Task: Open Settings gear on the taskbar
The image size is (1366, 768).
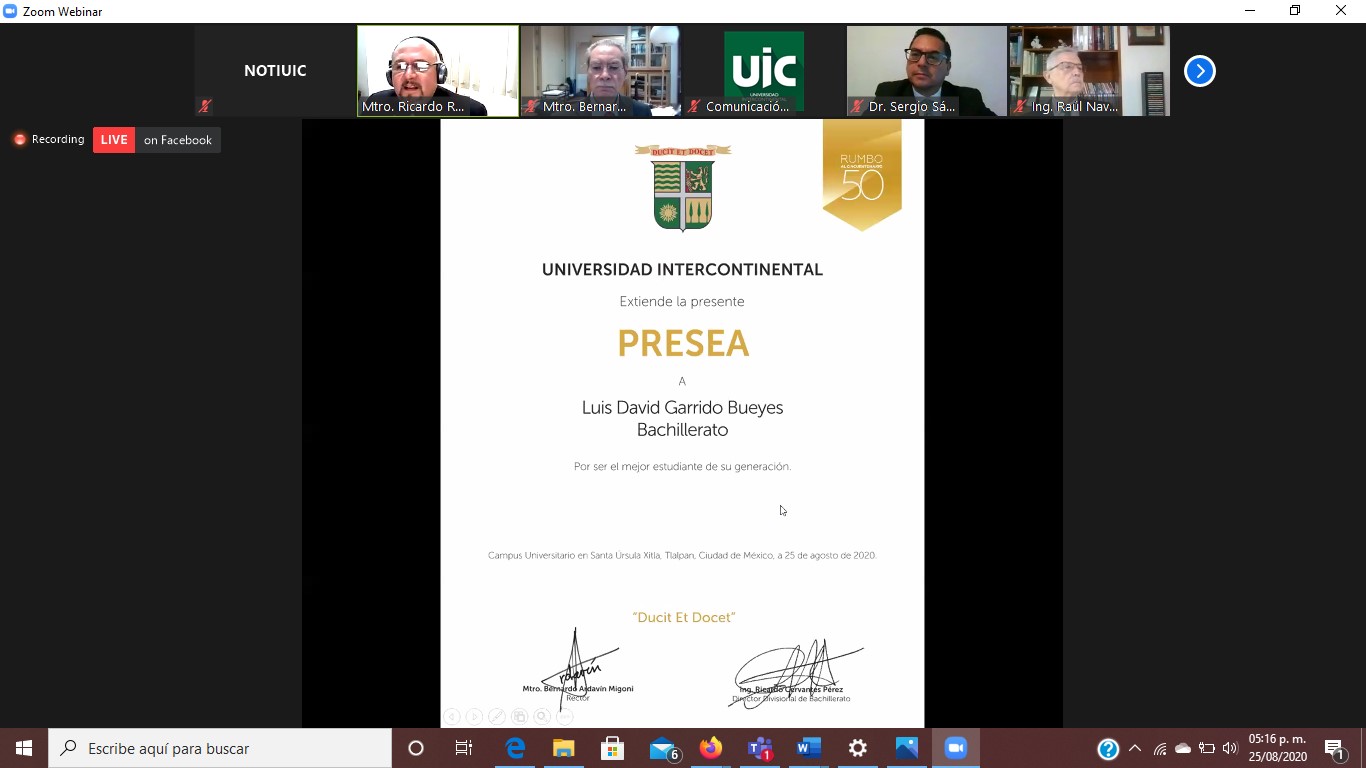Action: [x=858, y=748]
